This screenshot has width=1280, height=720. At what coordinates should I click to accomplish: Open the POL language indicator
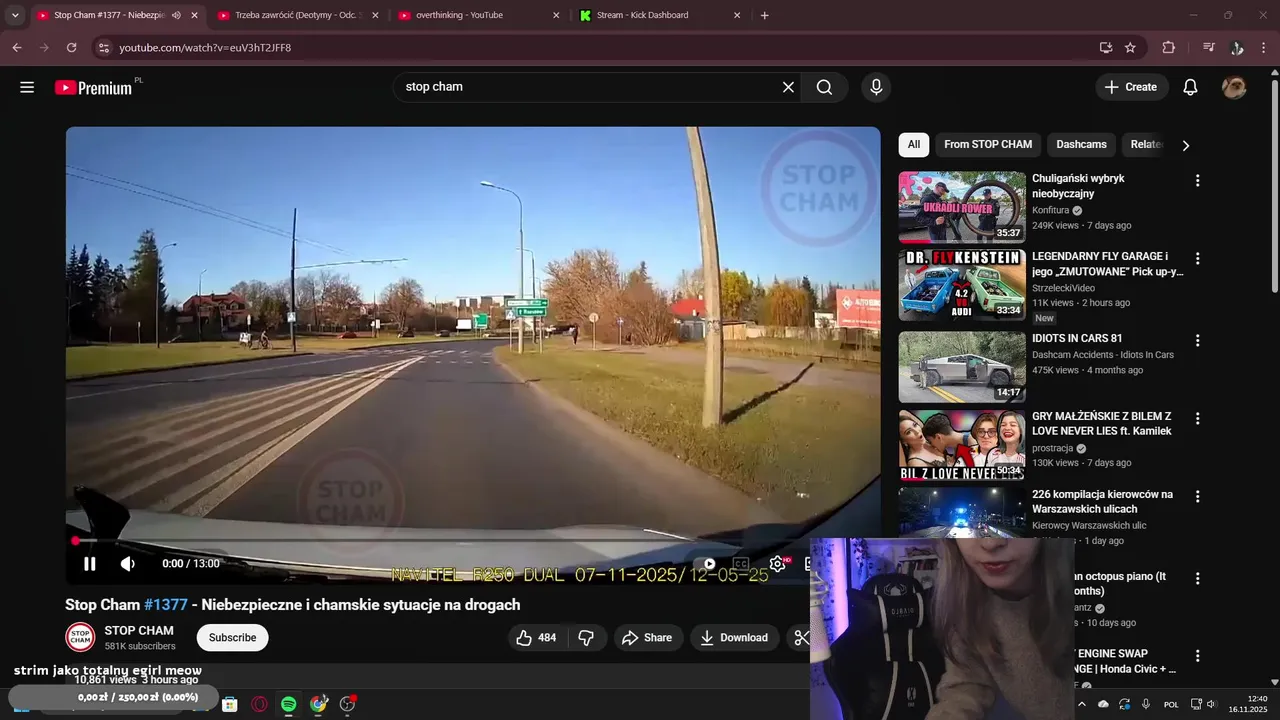point(1171,704)
